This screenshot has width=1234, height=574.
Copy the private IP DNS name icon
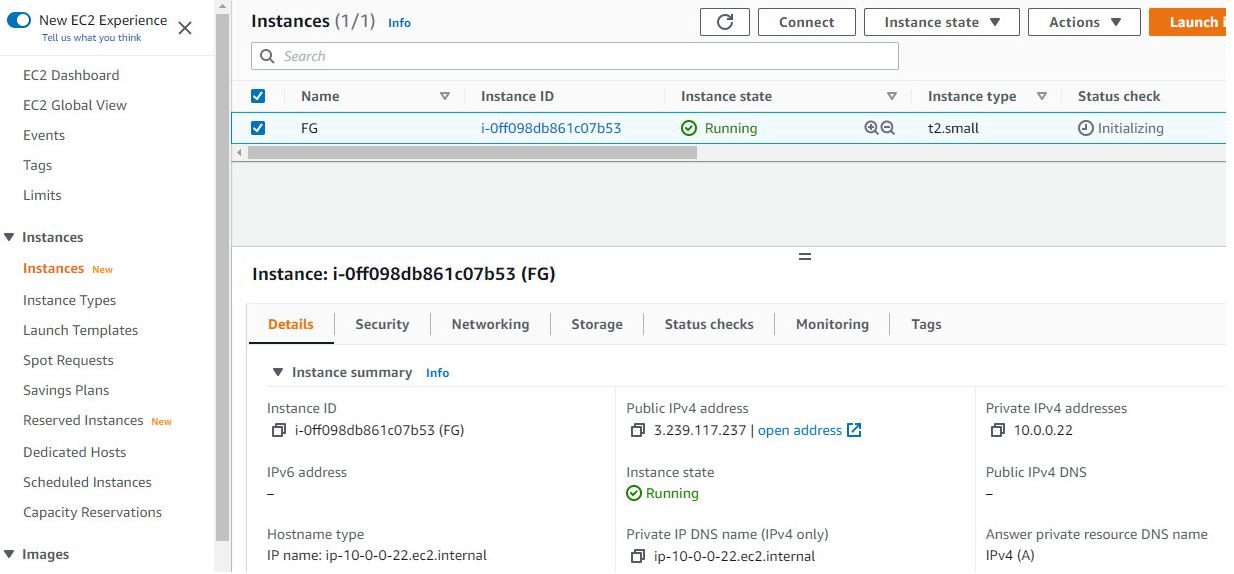pos(638,556)
